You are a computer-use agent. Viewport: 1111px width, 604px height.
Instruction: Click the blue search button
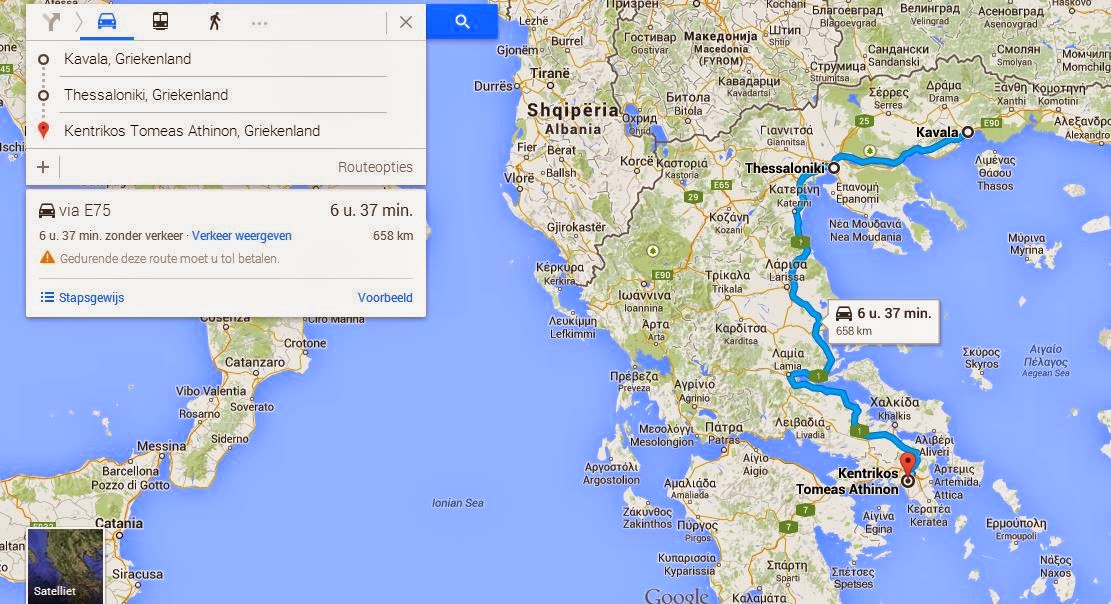point(462,22)
